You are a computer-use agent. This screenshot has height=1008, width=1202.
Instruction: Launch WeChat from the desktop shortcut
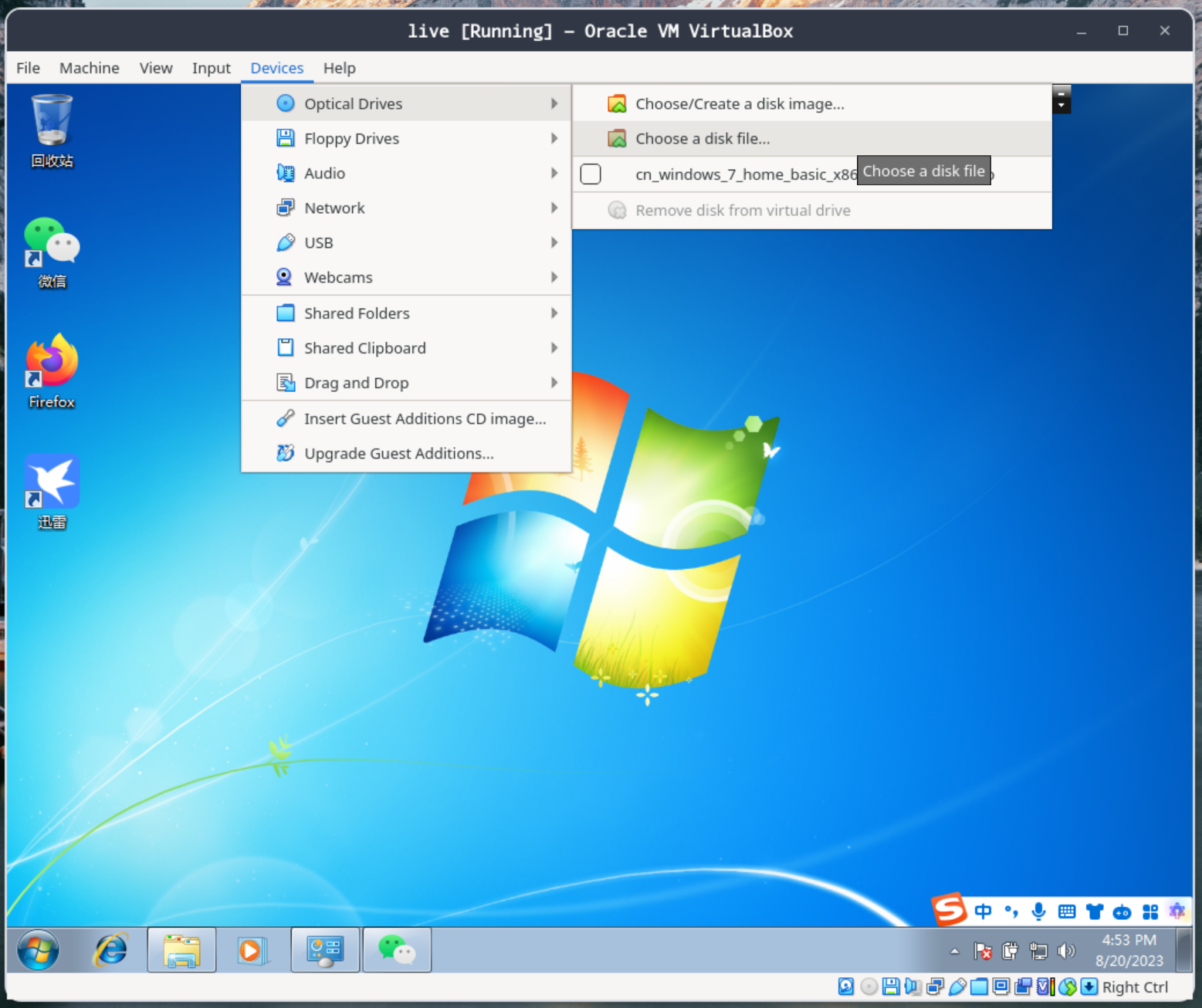tap(52, 252)
